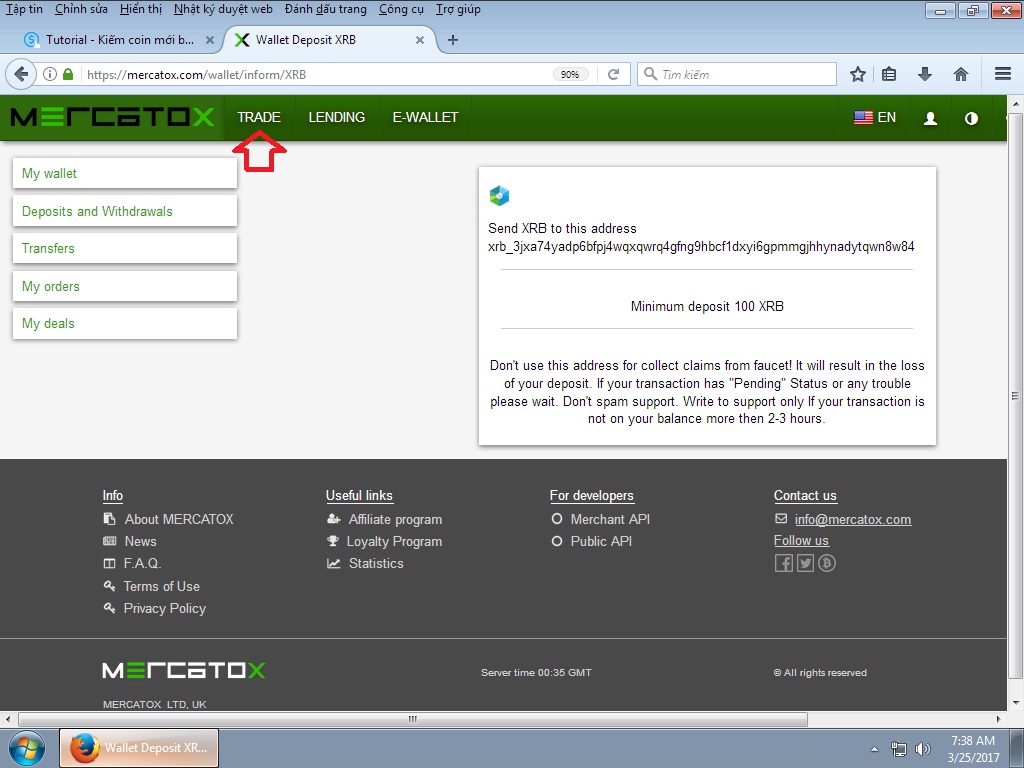Screen dimensions: 1024x768
Task: Open My wallet sidebar item
Action: pyautogui.click(x=125, y=174)
